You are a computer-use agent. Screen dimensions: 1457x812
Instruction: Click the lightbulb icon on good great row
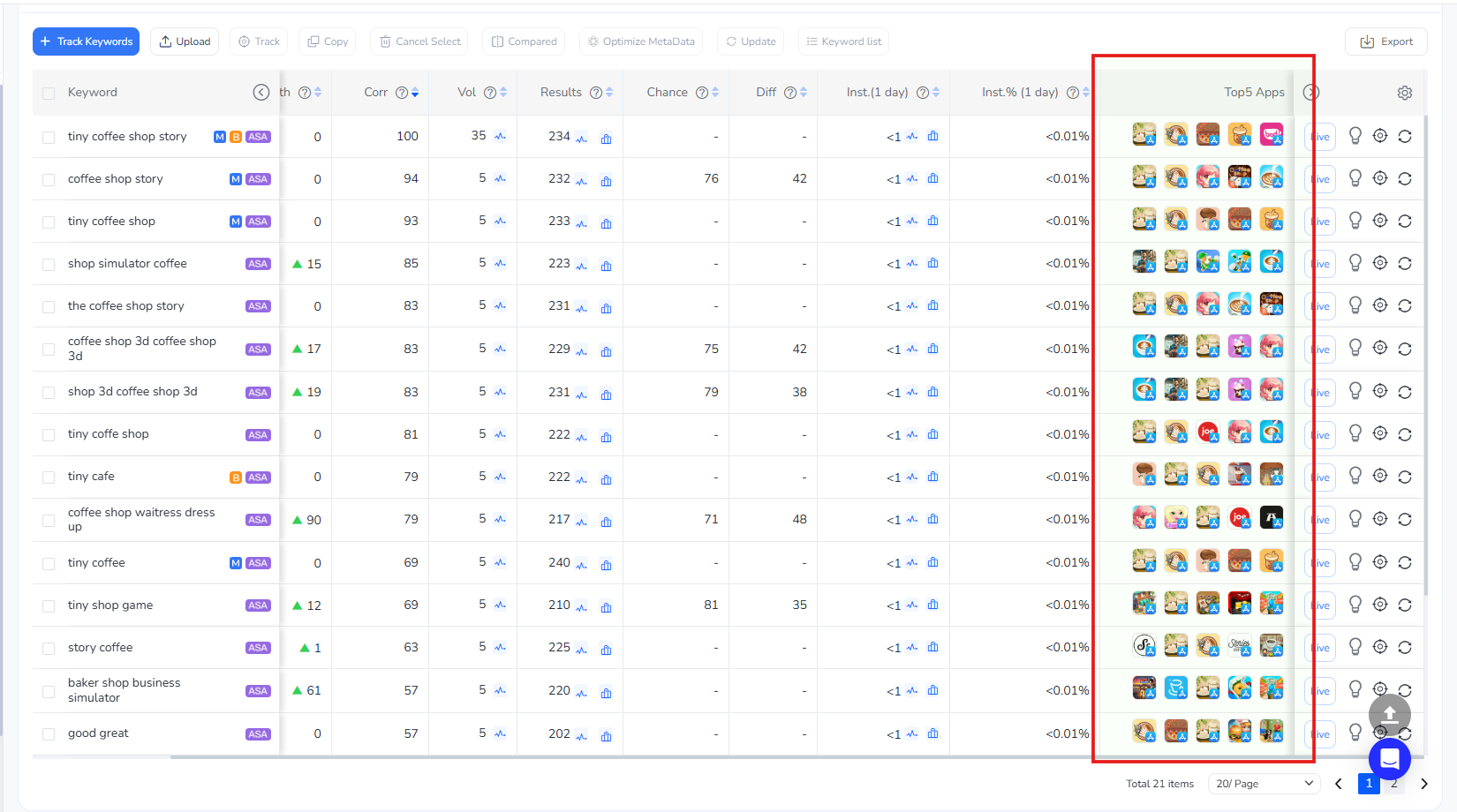point(1355,733)
